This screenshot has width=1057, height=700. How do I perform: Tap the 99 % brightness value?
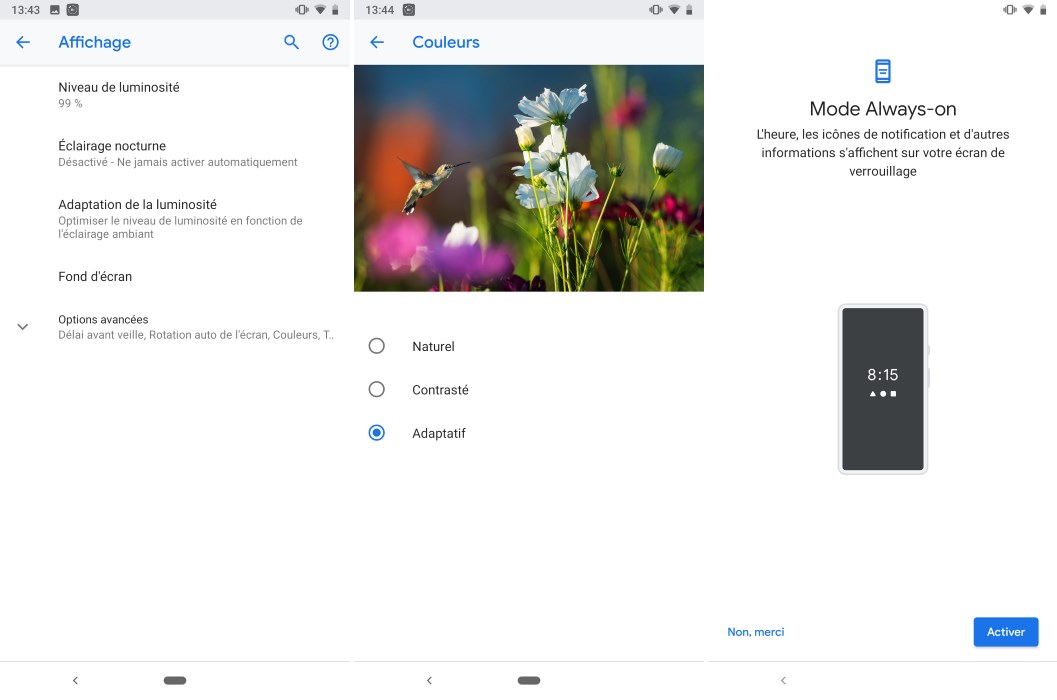70,103
